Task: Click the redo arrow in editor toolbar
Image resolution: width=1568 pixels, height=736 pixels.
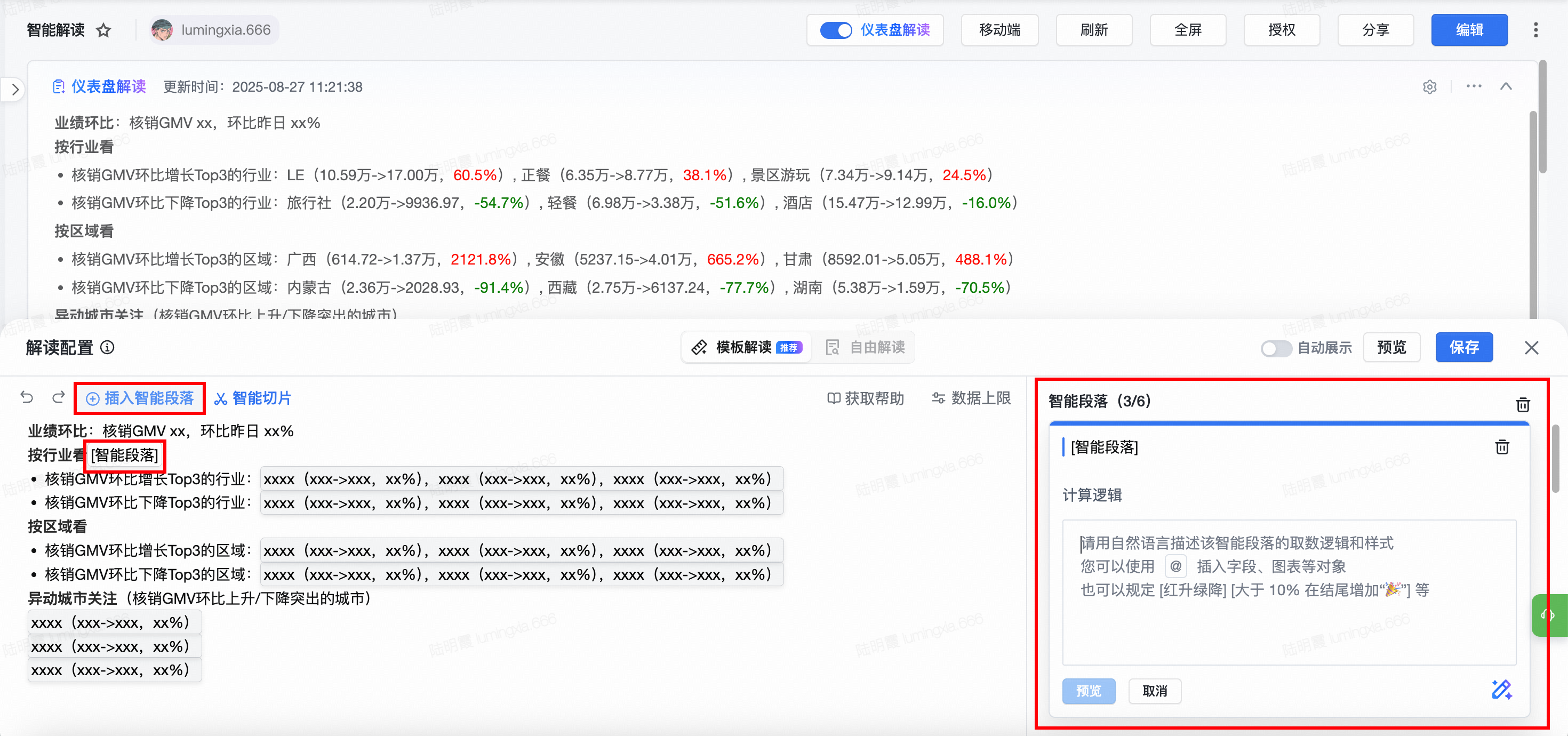Action: (x=59, y=397)
